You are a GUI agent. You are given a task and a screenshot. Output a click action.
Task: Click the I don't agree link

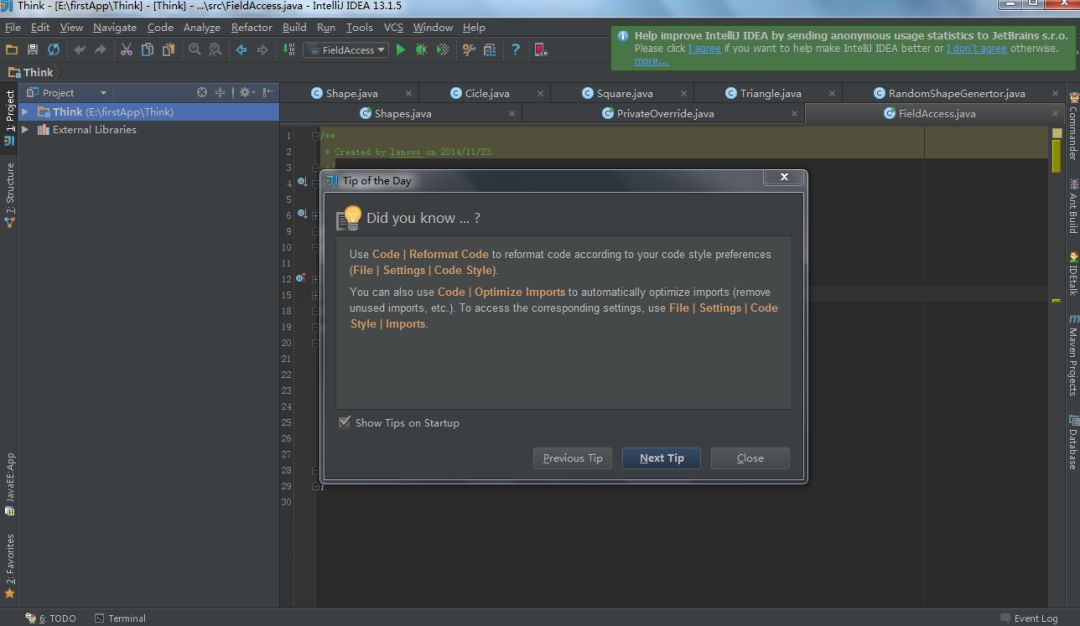976,48
